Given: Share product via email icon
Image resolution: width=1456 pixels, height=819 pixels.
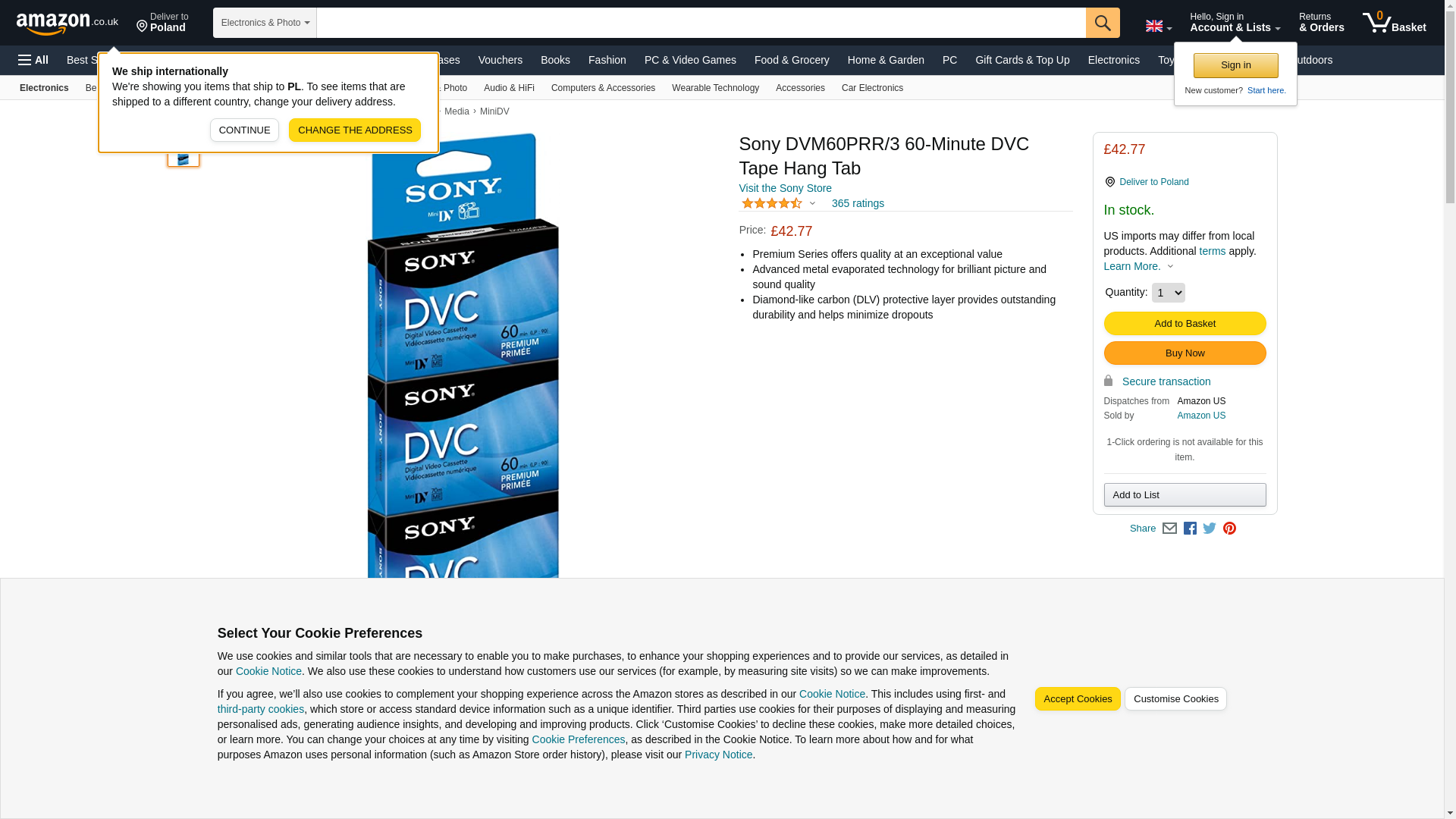Looking at the screenshot, I should point(1169,529).
